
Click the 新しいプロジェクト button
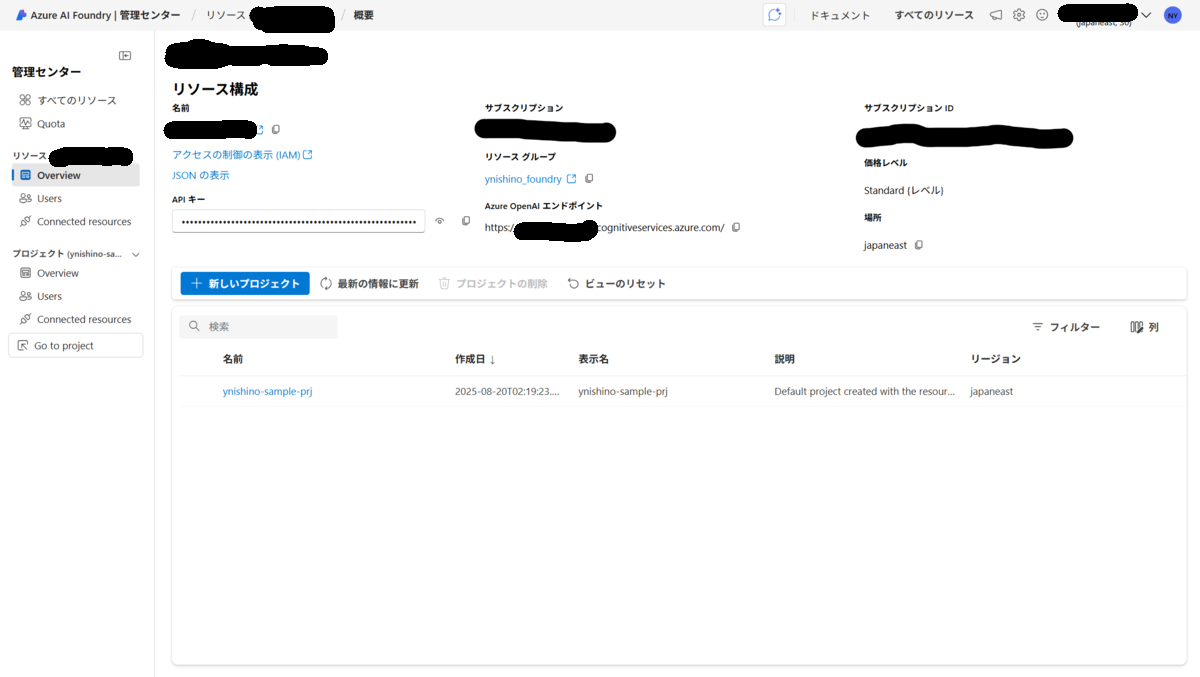[245, 284]
